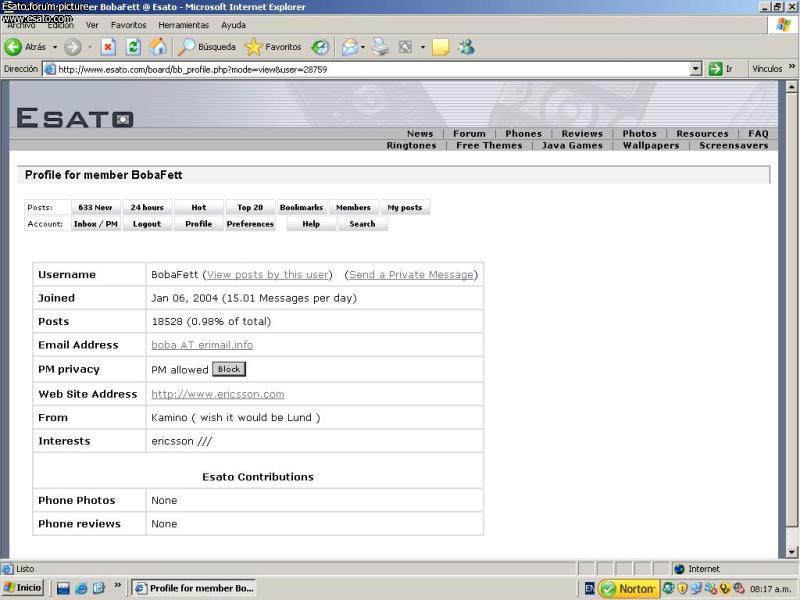Click View posts by this user
Image resolution: width=800 pixels, height=600 pixels.
pyautogui.click(x=267, y=274)
